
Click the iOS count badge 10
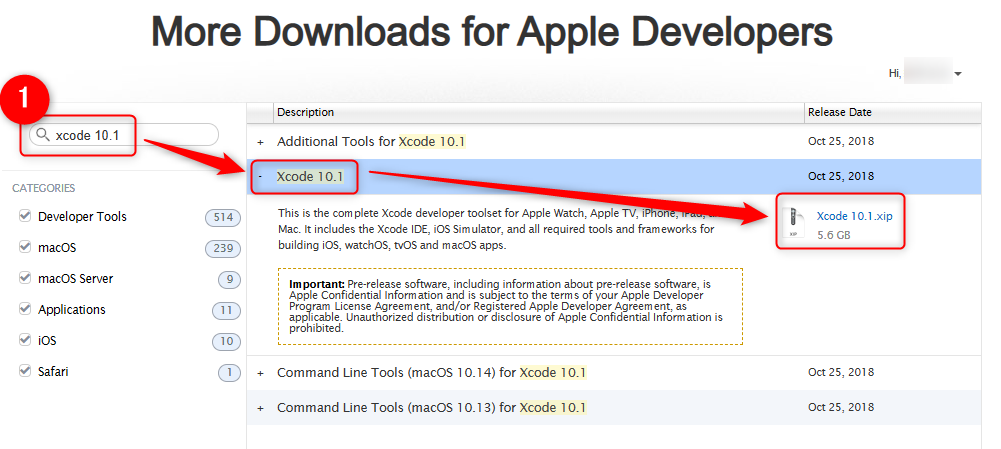coord(226,341)
